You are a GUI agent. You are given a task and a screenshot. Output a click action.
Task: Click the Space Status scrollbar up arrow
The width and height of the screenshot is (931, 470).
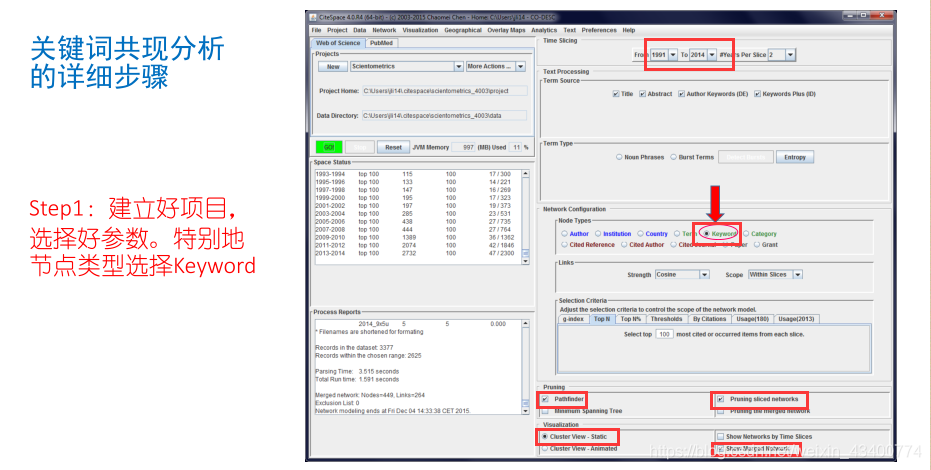pos(525,173)
